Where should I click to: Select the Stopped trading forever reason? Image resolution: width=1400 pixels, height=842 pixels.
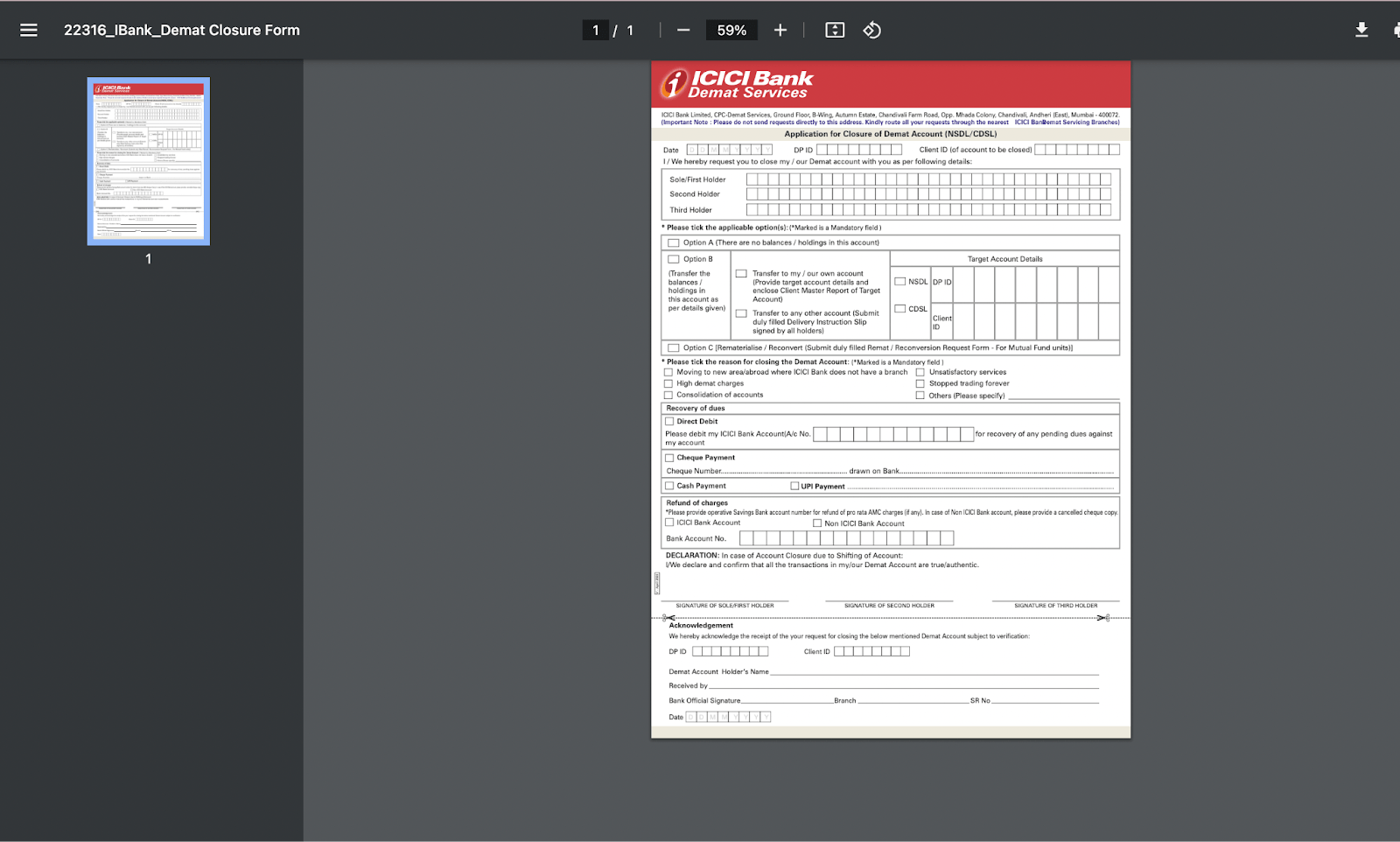click(920, 383)
